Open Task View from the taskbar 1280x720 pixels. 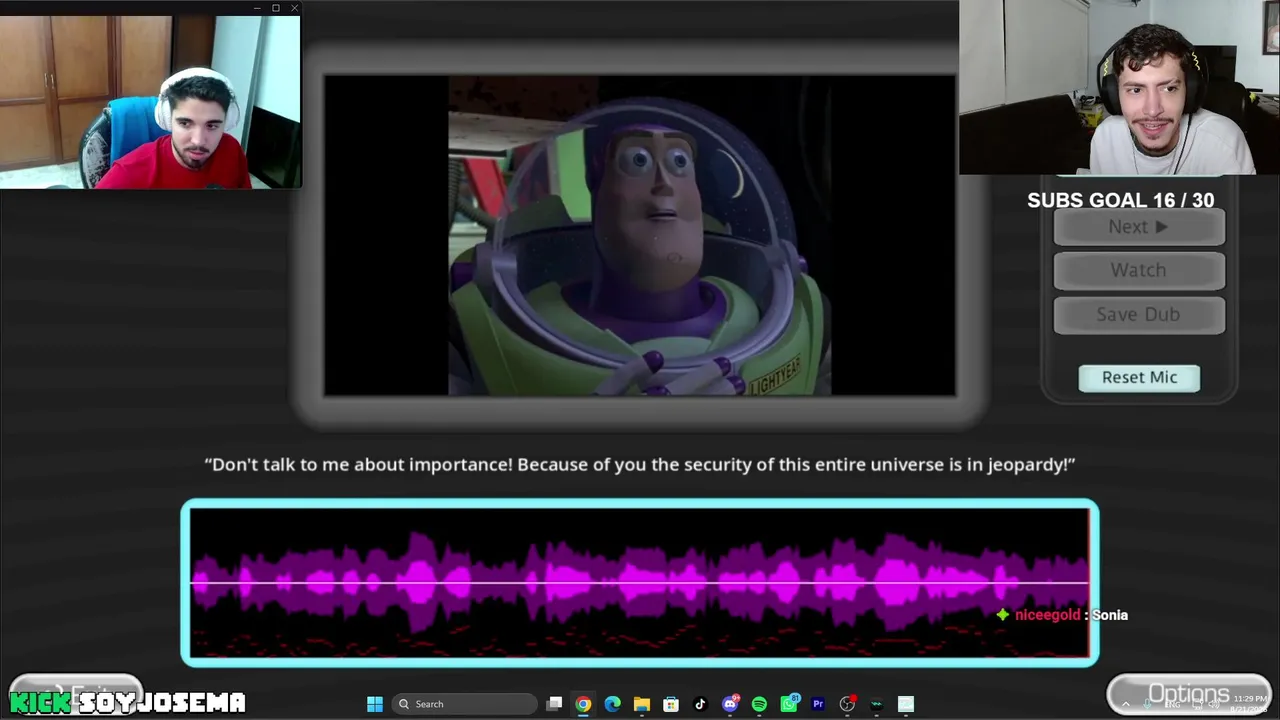[x=554, y=704]
